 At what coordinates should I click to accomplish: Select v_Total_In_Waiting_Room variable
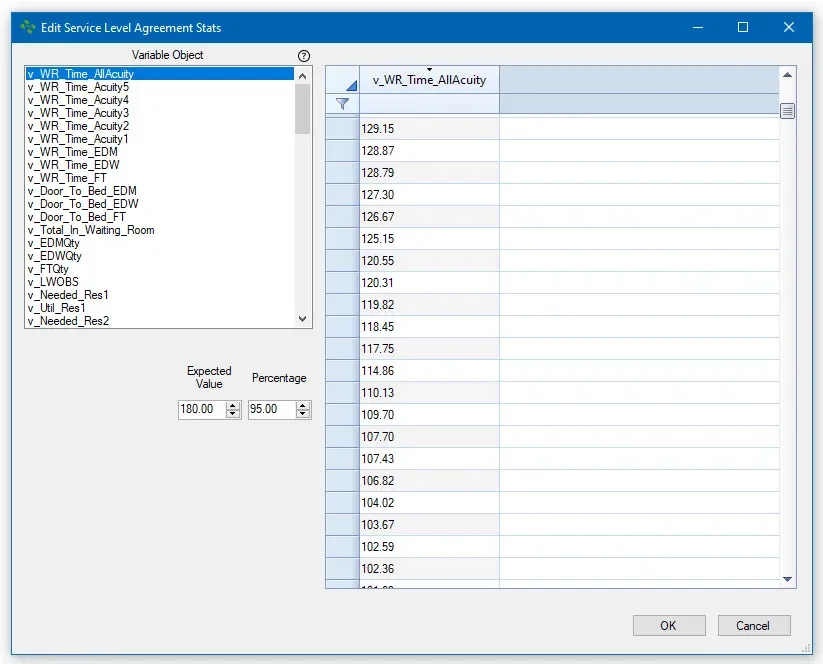coord(160,230)
